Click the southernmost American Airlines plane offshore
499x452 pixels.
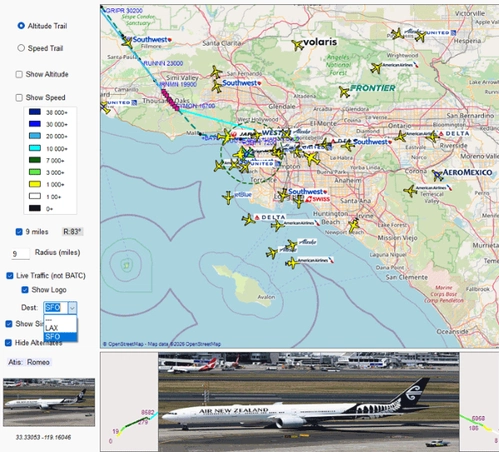(x=292, y=263)
